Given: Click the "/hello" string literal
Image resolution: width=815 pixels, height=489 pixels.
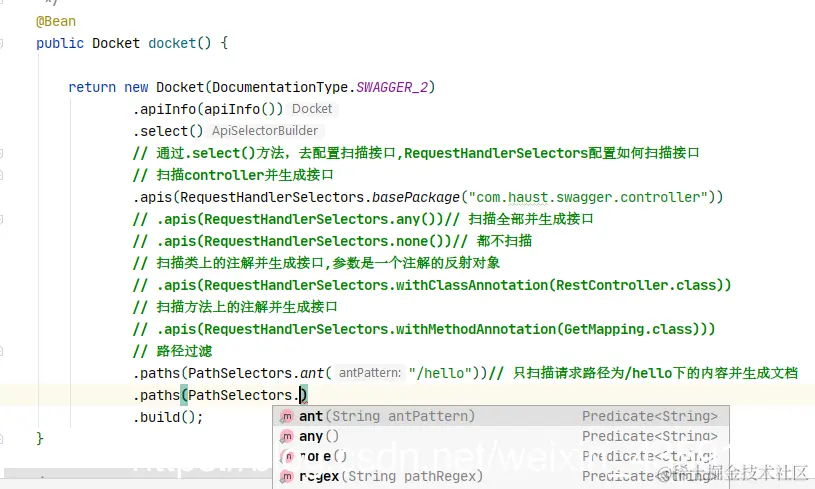Looking at the screenshot, I should 440,373.
